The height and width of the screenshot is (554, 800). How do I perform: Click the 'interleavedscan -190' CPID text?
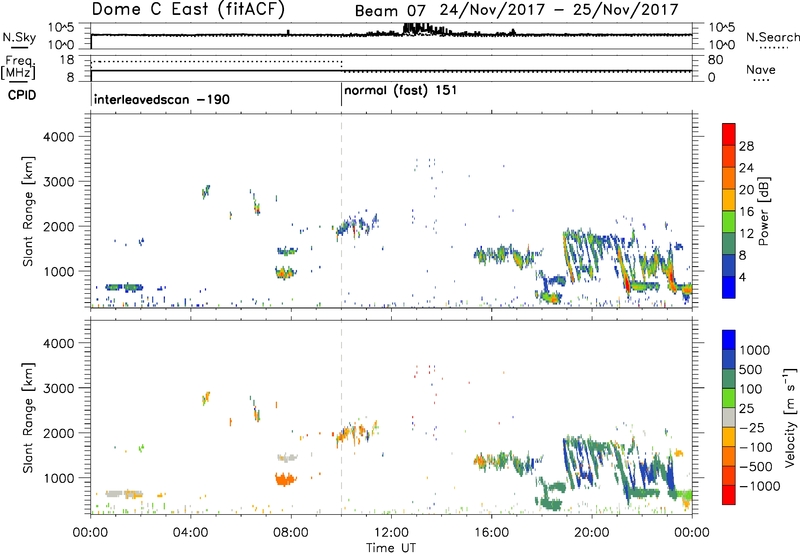pos(162,99)
